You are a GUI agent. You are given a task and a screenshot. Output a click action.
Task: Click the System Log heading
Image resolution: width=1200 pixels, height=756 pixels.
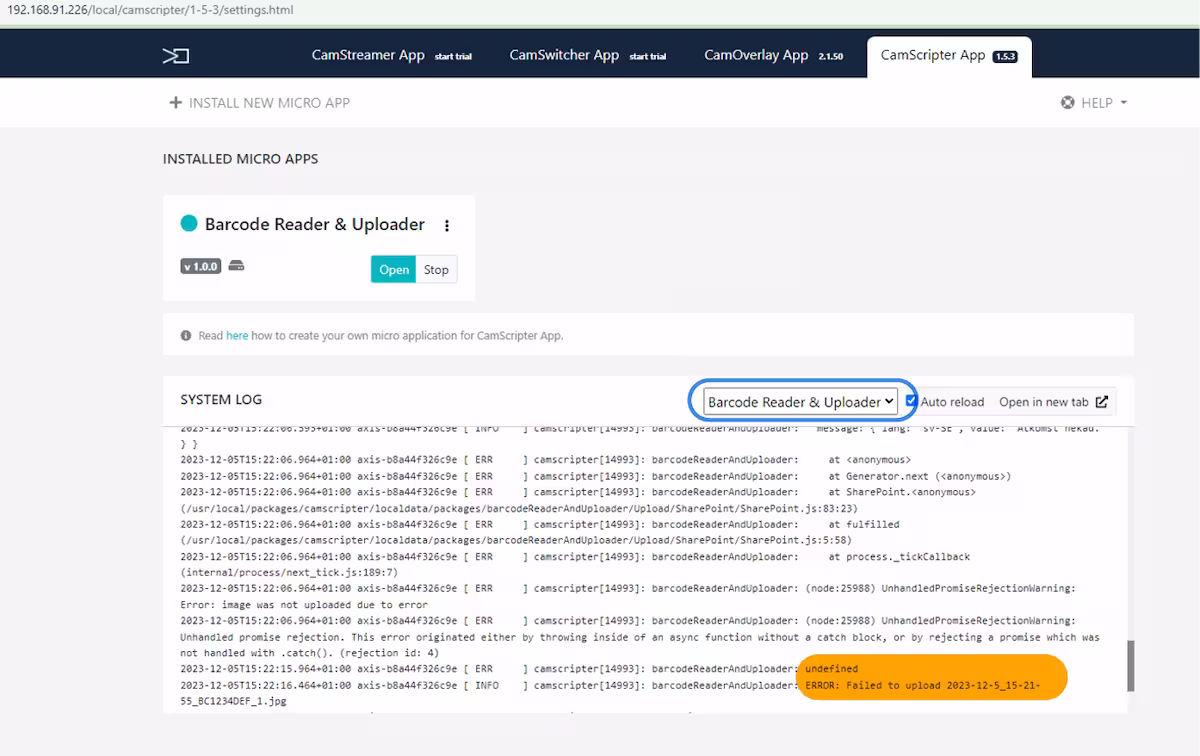click(x=221, y=400)
